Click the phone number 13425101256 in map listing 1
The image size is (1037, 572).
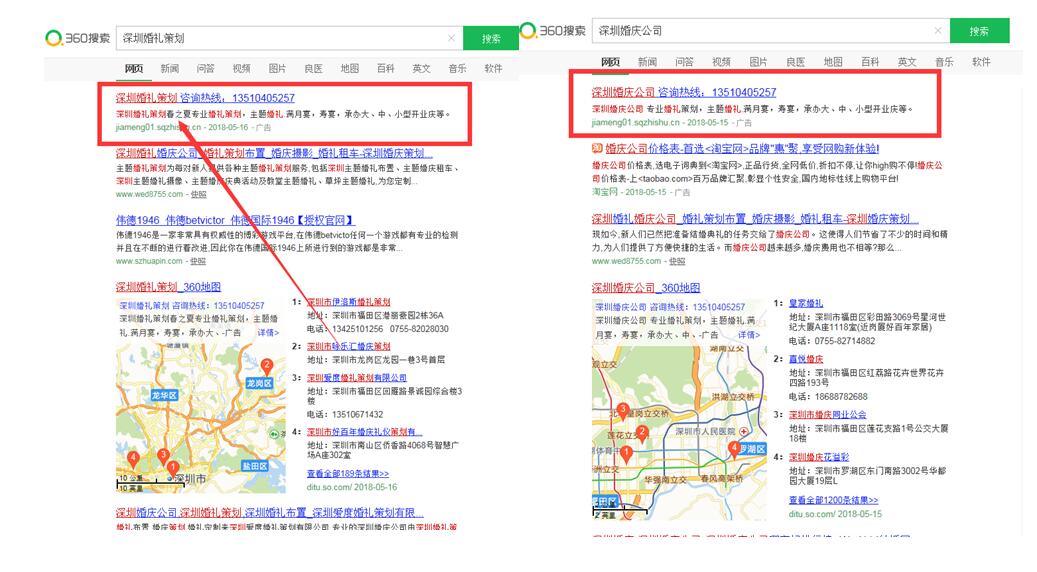358,329
